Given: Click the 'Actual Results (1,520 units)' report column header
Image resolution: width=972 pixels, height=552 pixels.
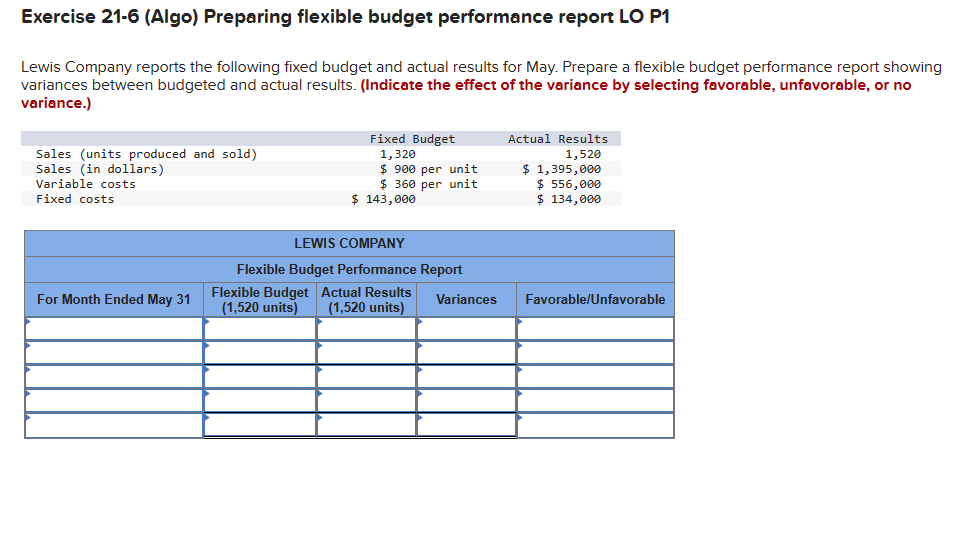Looking at the screenshot, I should (x=366, y=300).
